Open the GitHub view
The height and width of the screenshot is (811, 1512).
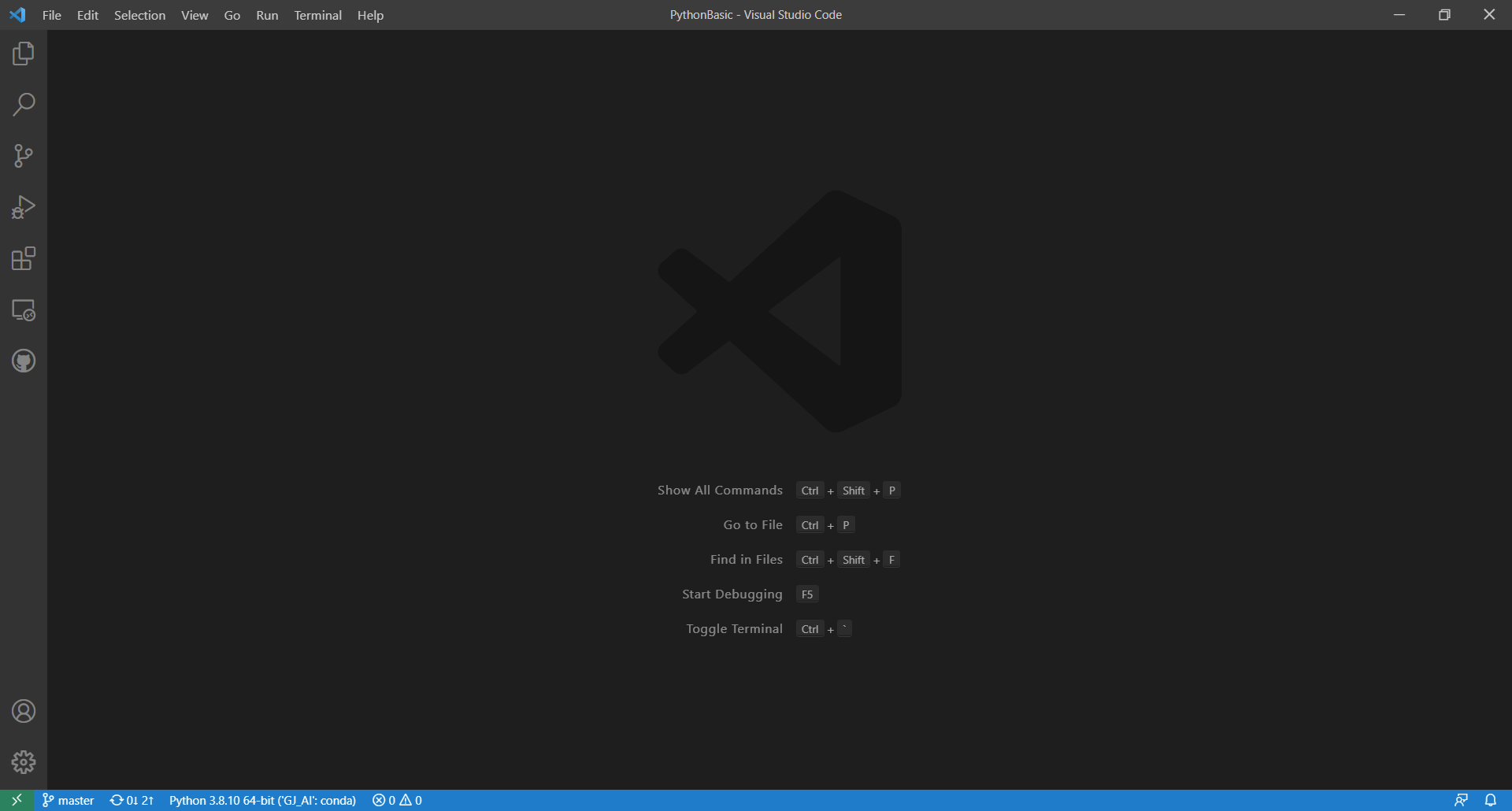pyautogui.click(x=24, y=361)
